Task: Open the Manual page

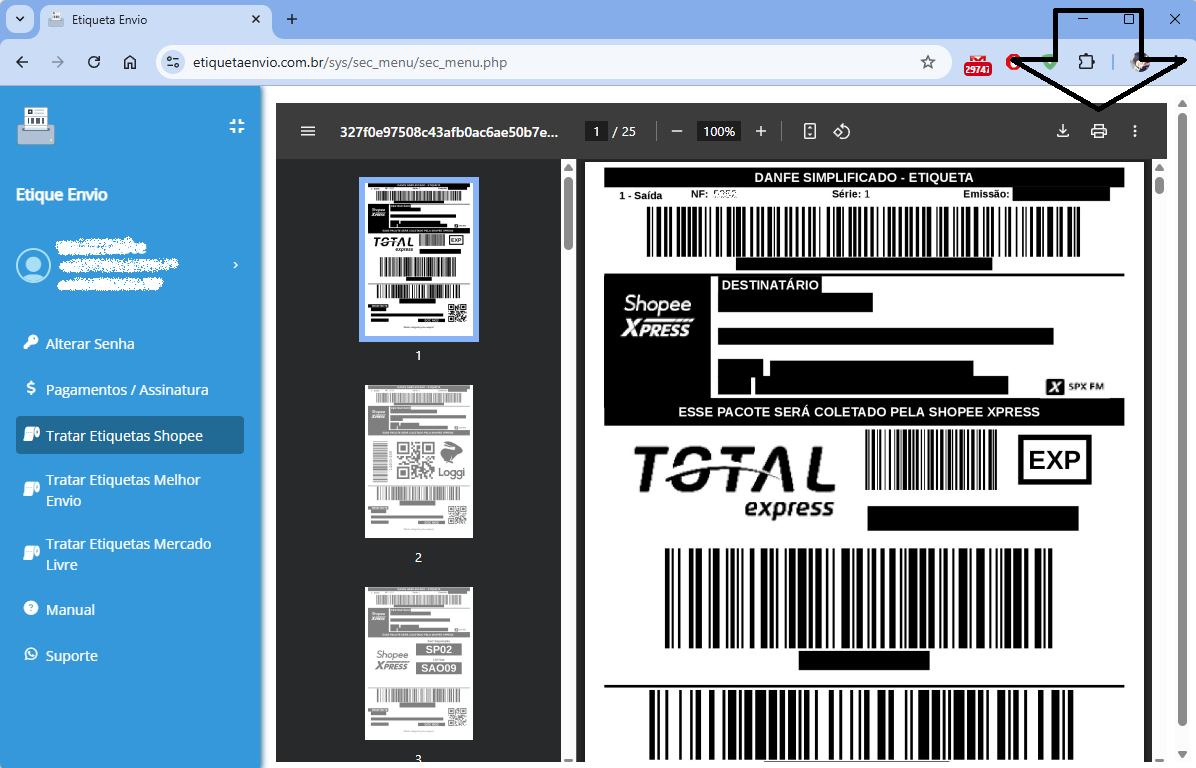Action: tap(70, 610)
